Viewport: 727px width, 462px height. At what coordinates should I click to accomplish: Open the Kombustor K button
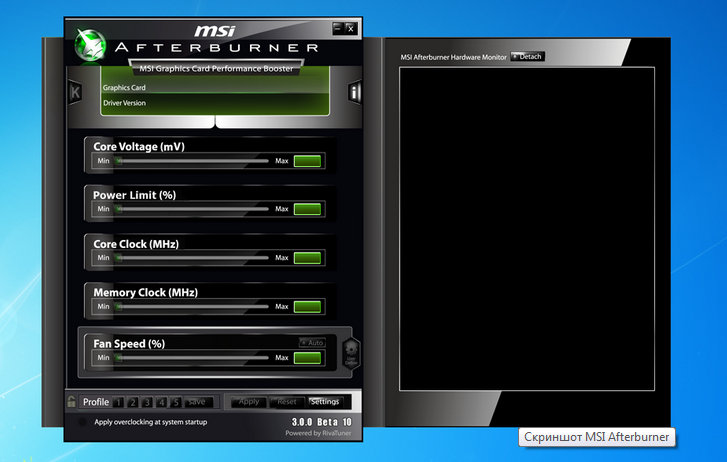click(75, 92)
